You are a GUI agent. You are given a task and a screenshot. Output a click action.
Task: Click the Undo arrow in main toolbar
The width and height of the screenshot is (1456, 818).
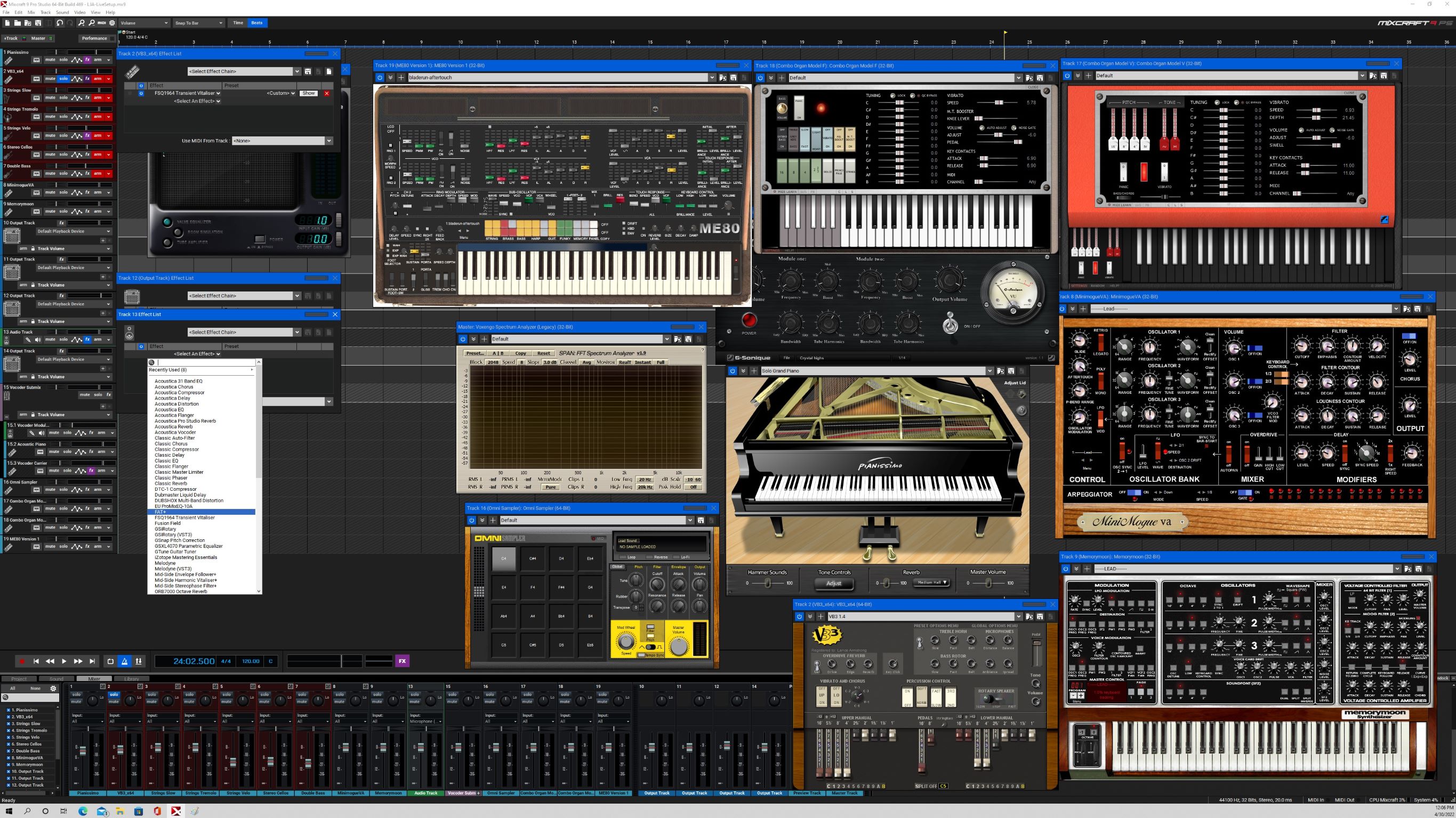59,22
